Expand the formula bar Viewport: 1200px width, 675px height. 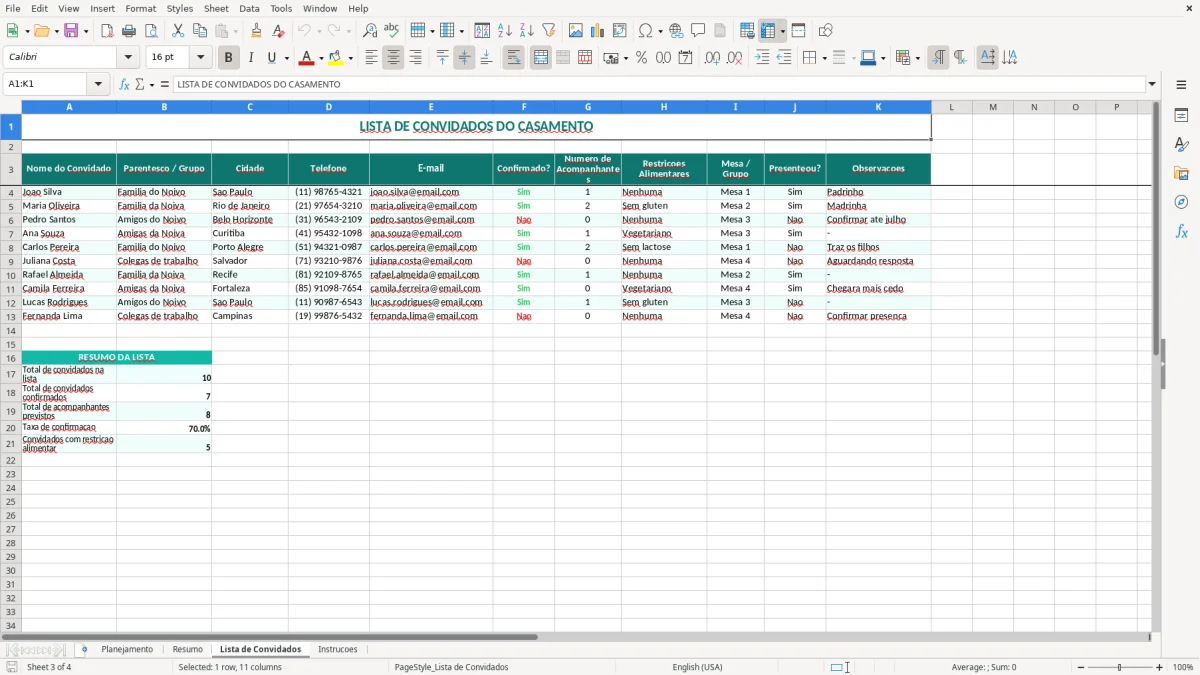(1153, 84)
